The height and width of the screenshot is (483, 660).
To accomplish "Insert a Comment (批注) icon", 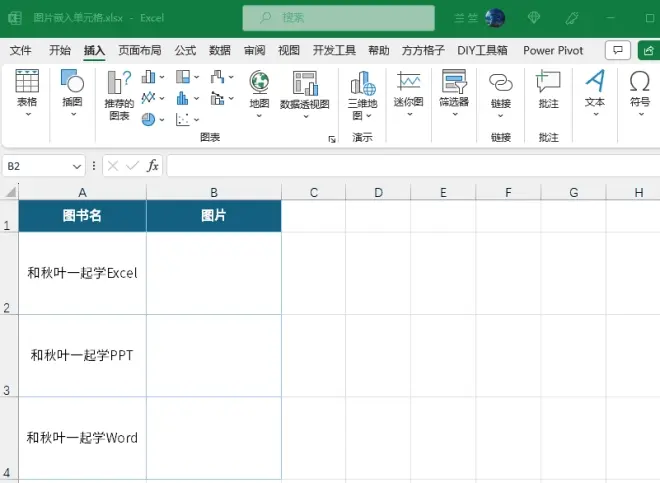I will 548,82.
